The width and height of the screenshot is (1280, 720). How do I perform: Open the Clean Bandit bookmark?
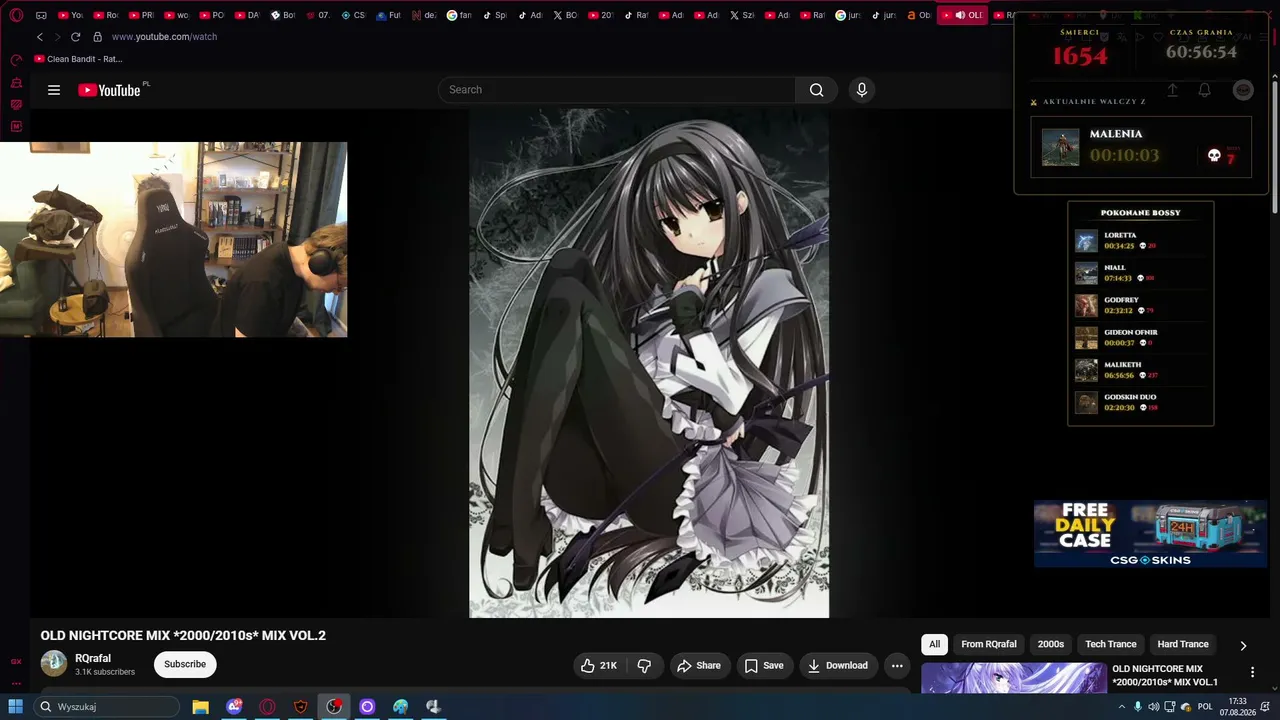point(78,59)
